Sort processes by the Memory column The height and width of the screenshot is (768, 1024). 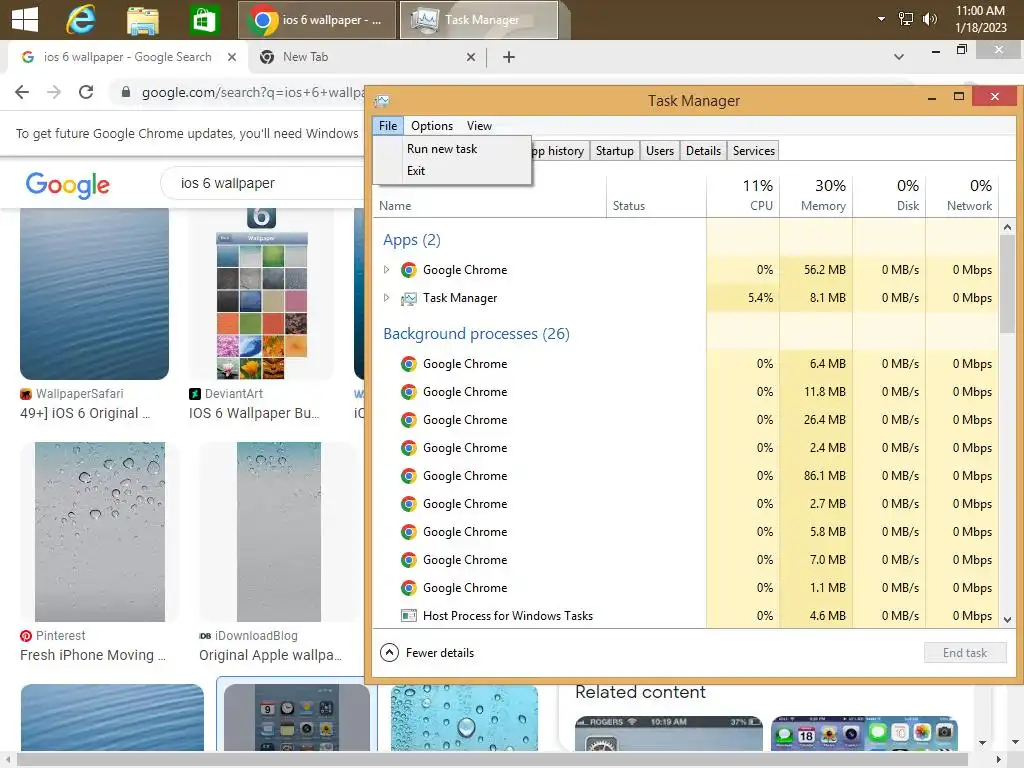(816, 197)
